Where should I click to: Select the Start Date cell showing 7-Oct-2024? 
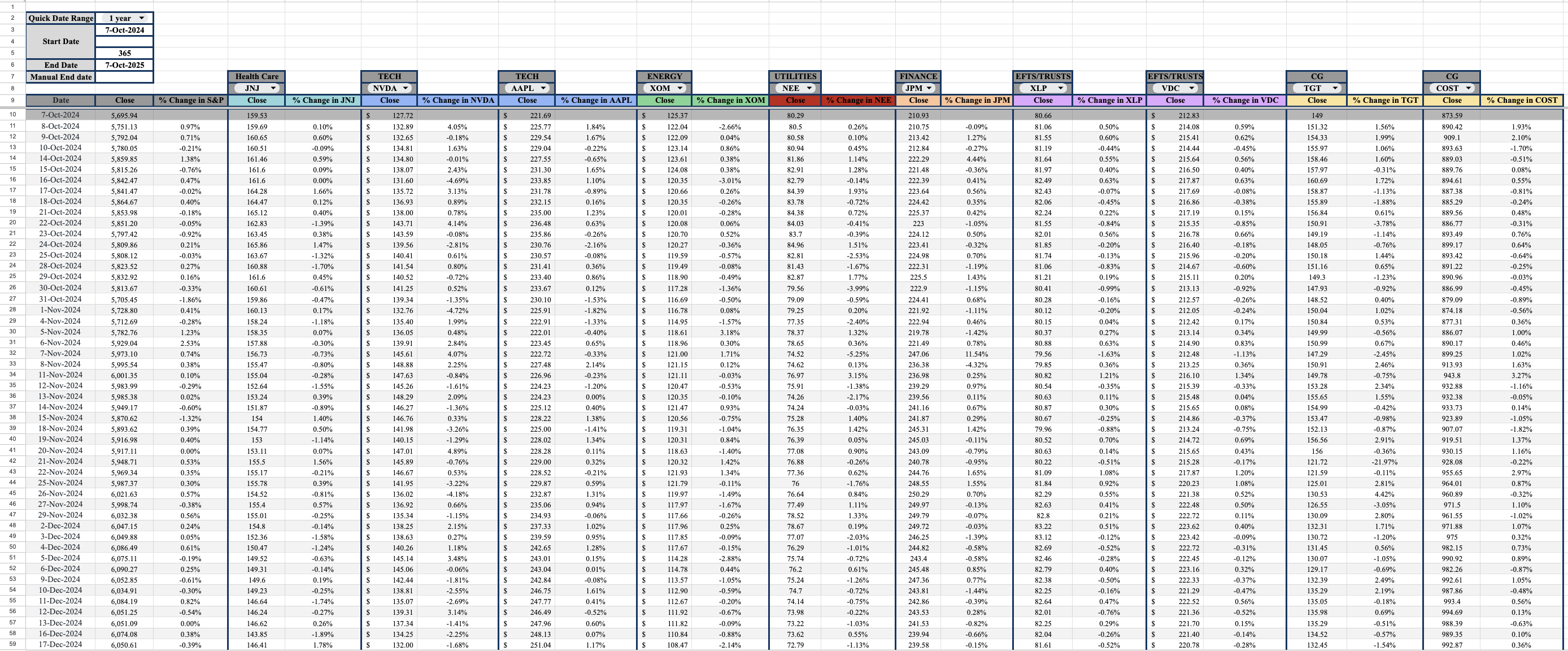pos(124,30)
